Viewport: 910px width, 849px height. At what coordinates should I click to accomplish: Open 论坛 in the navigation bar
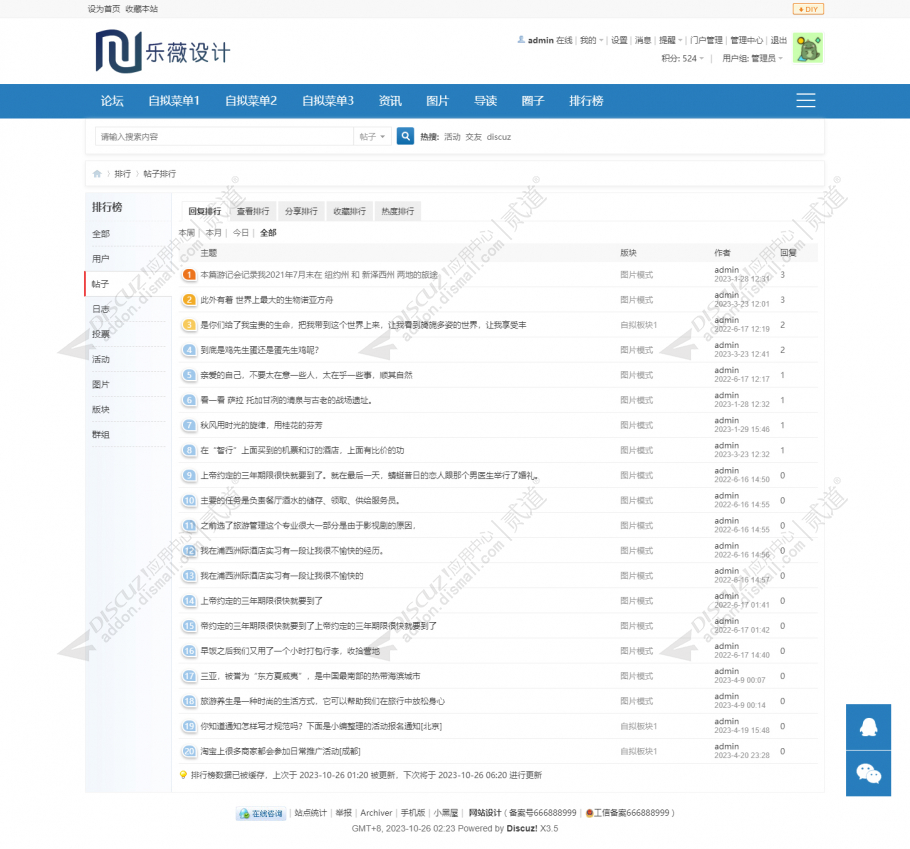pos(112,101)
